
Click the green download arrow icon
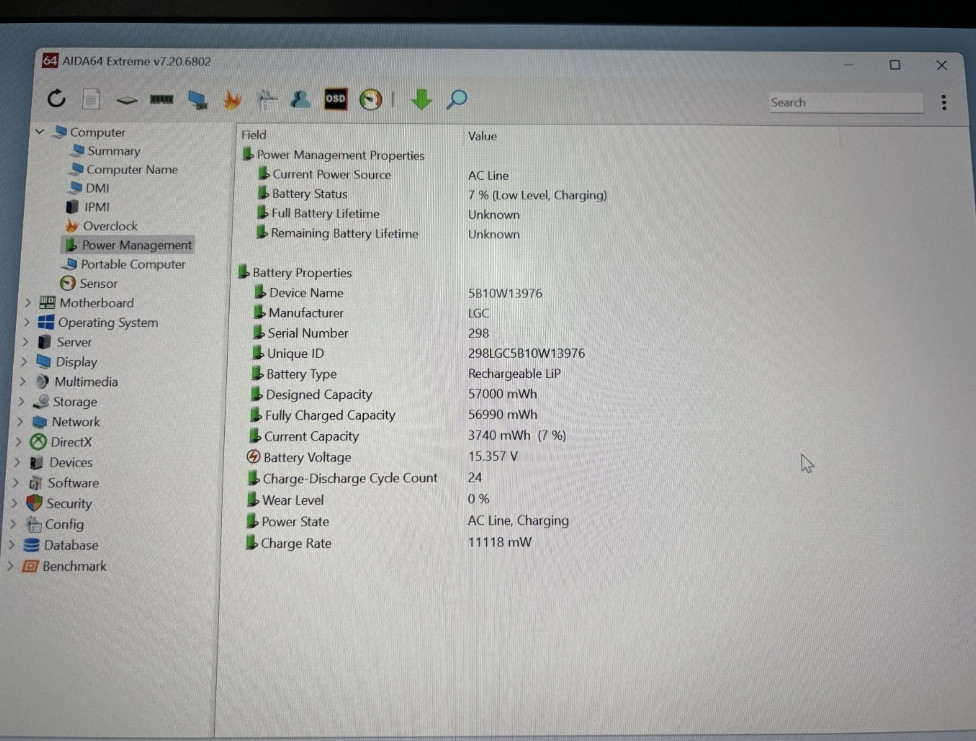[x=421, y=98]
